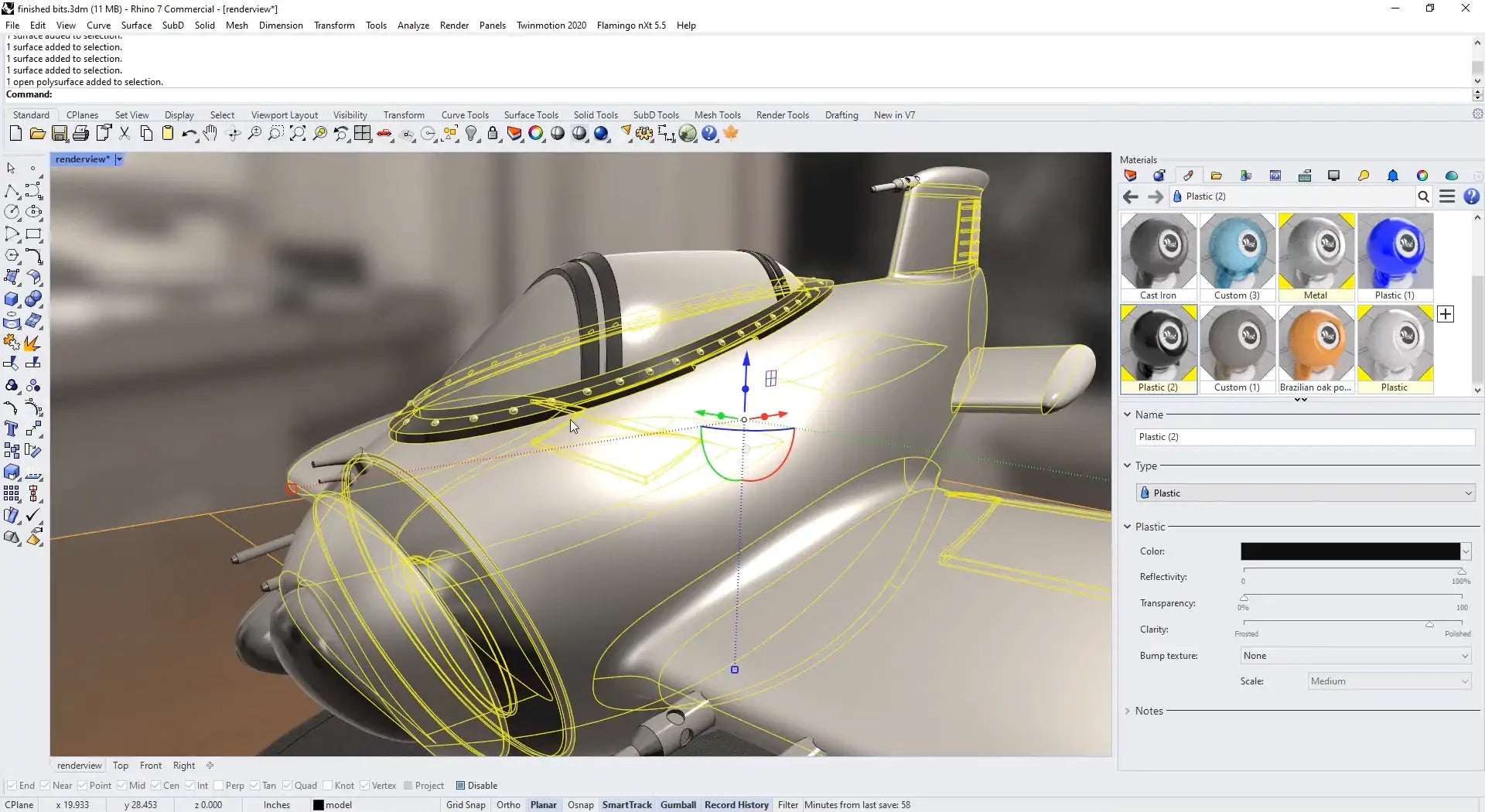Select the Brazilian oak material thumbnail
Screen dimensions: 1485x812
(1316, 344)
